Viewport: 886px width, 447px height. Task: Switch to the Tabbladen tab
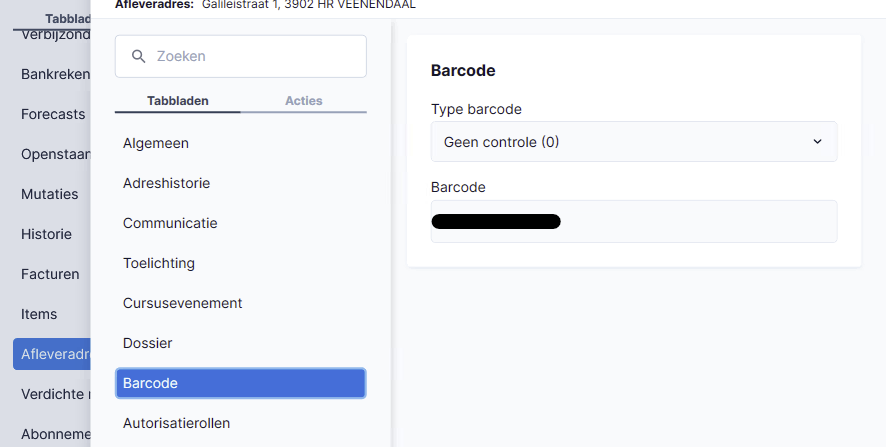pos(178,101)
